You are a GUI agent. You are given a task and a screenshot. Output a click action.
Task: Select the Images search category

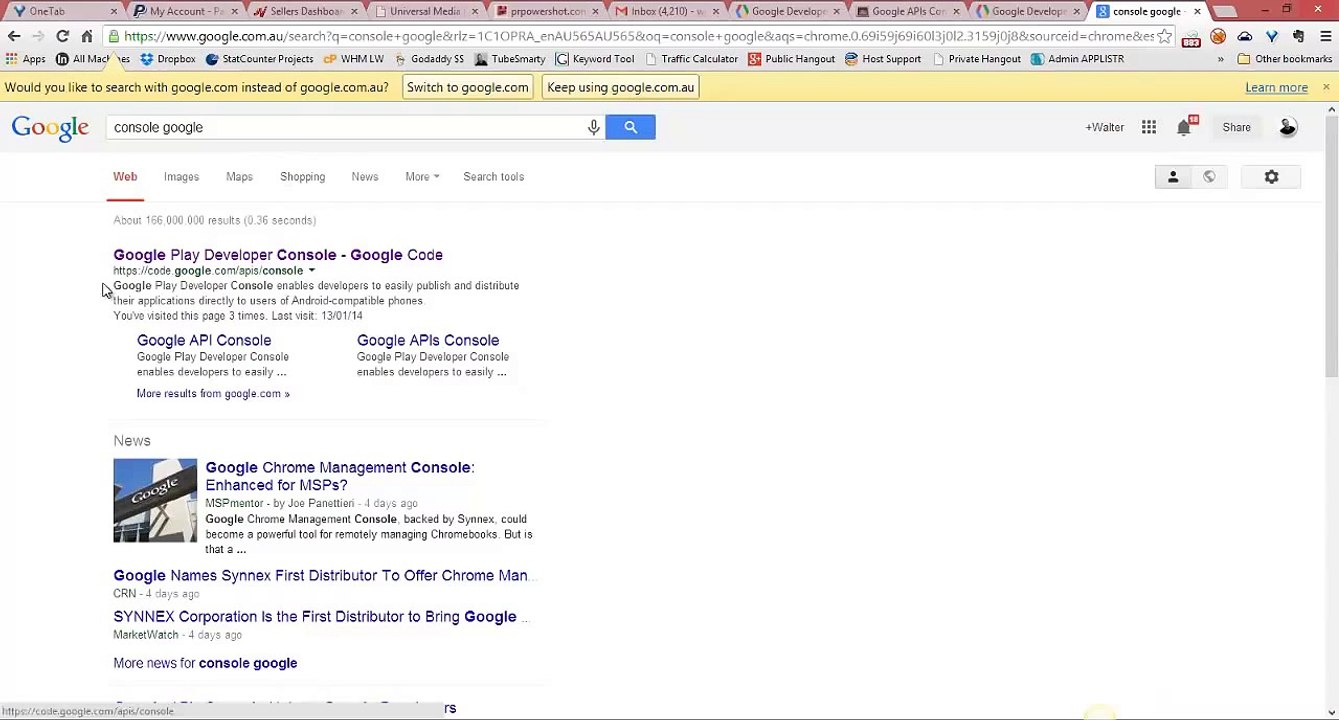click(x=181, y=177)
